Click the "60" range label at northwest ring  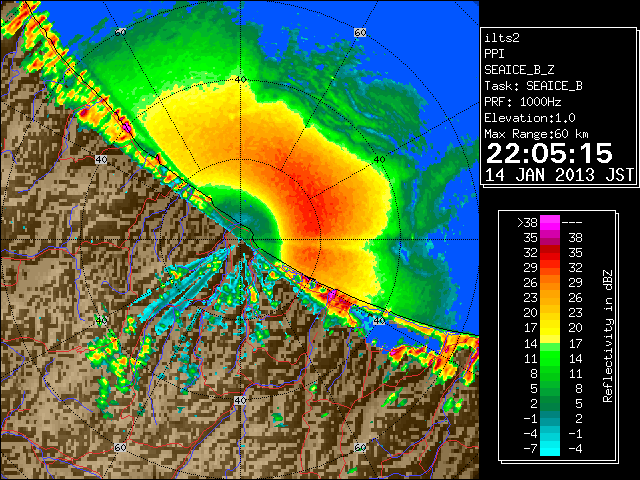120,32
